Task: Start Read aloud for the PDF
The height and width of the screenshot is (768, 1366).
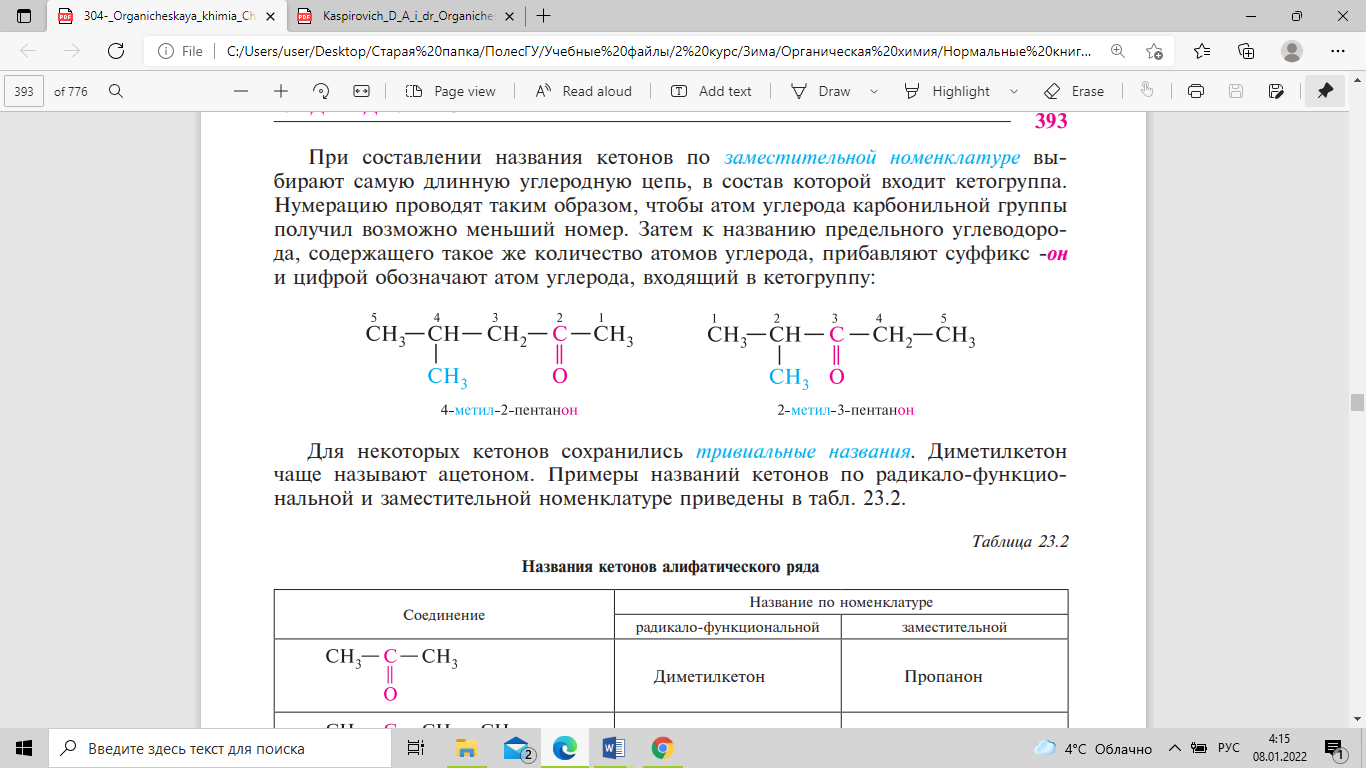Action: pos(584,91)
